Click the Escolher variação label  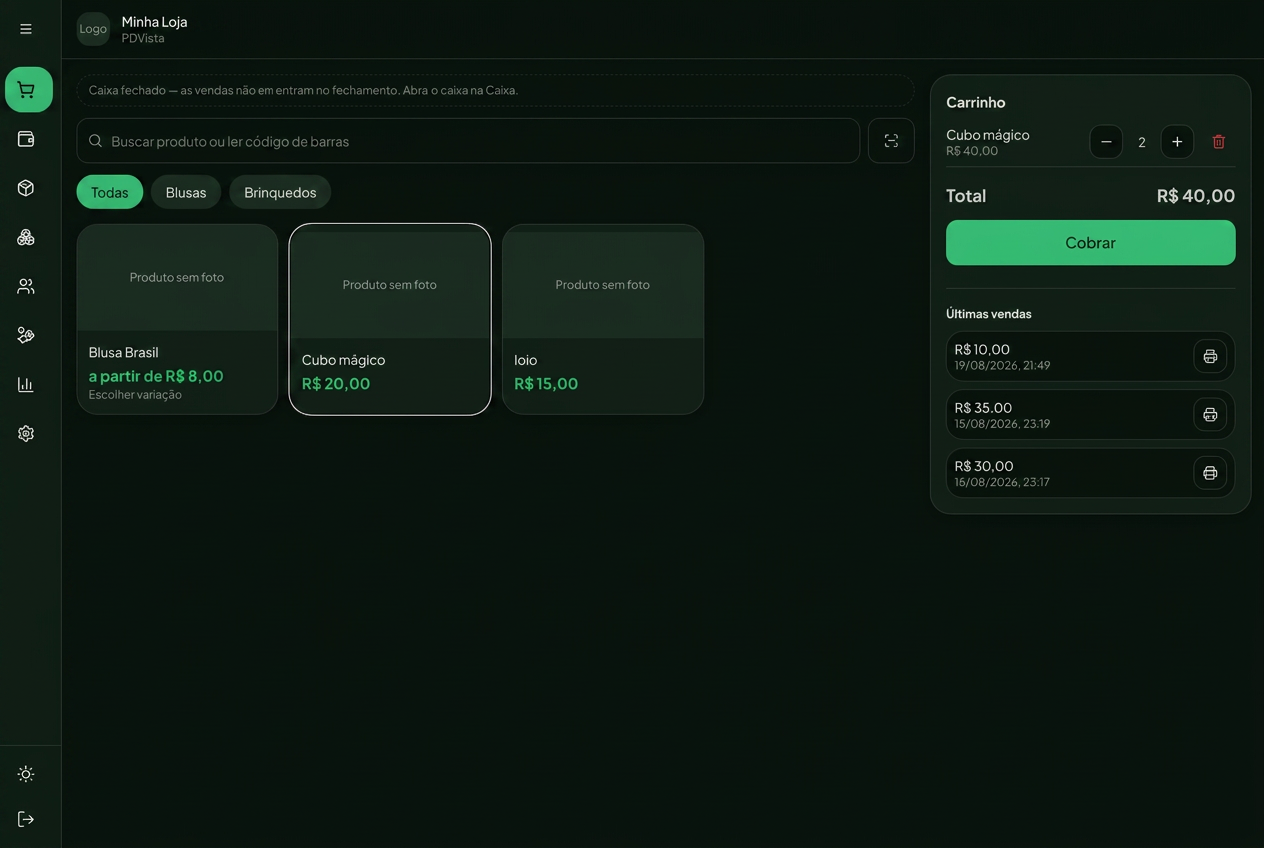click(x=135, y=395)
